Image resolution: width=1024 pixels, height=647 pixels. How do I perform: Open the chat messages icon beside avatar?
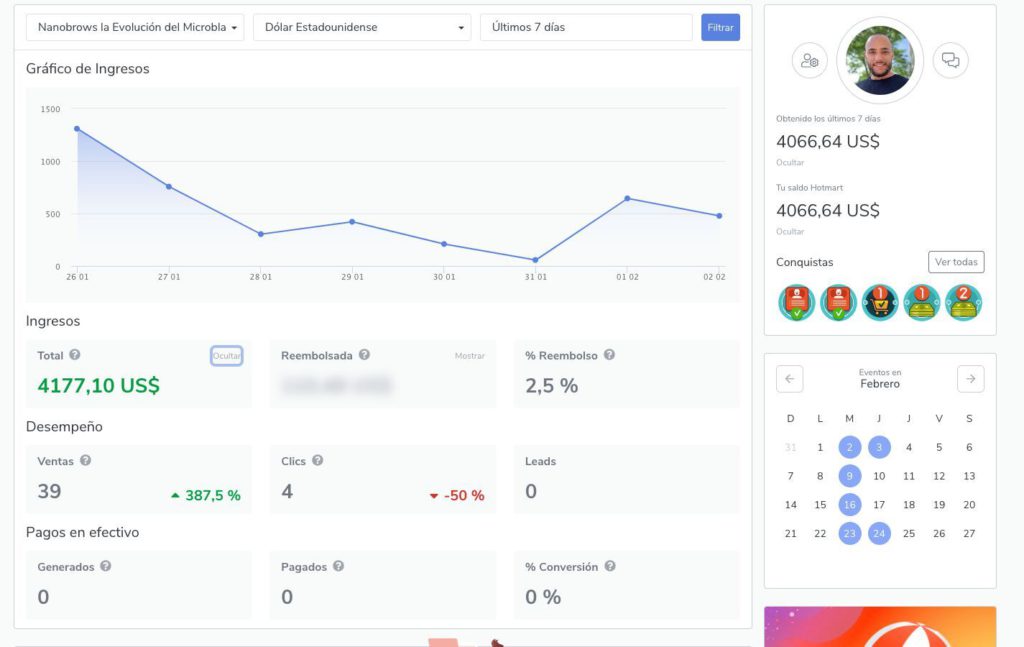pos(950,61)
